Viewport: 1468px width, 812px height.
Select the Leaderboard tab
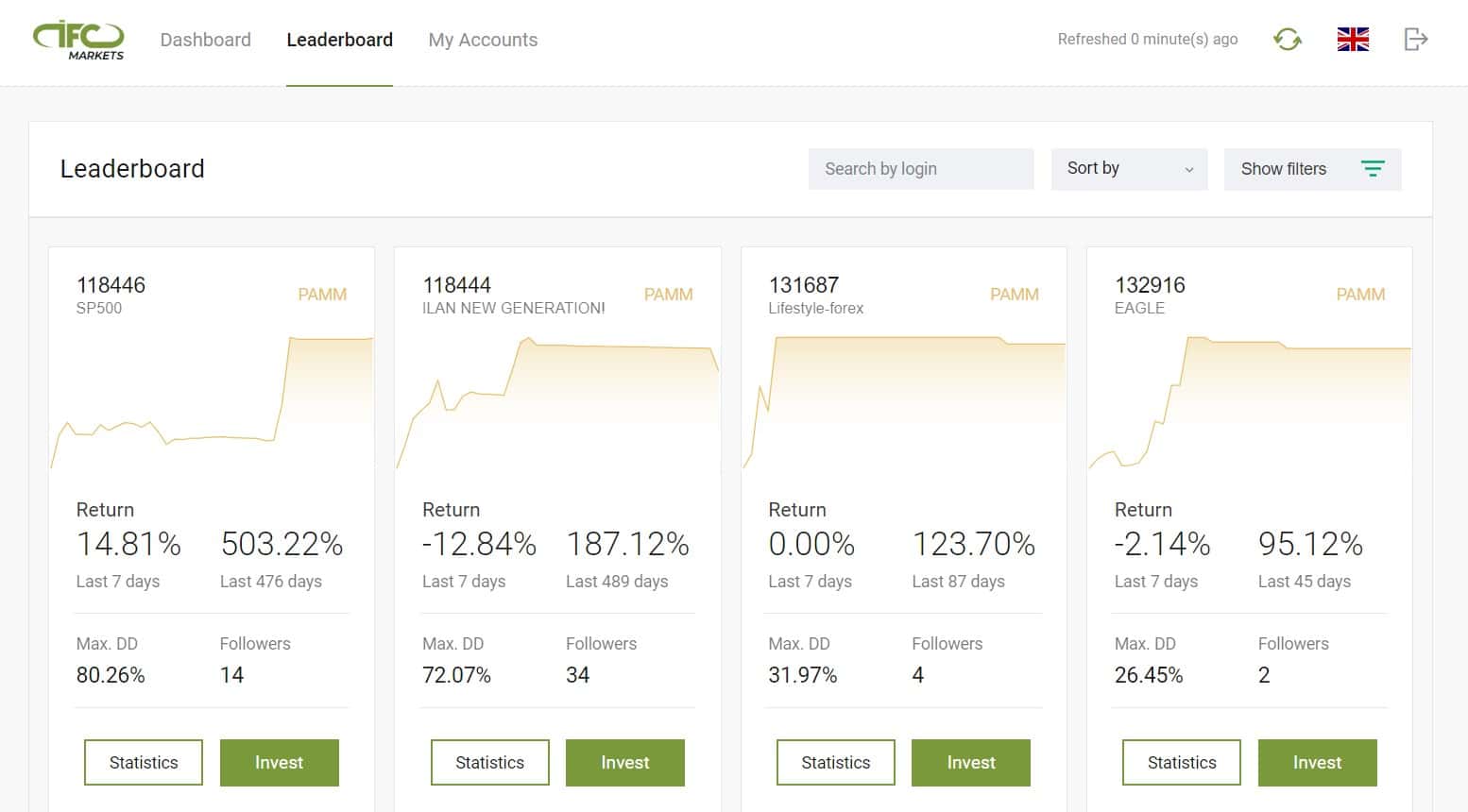339,40
